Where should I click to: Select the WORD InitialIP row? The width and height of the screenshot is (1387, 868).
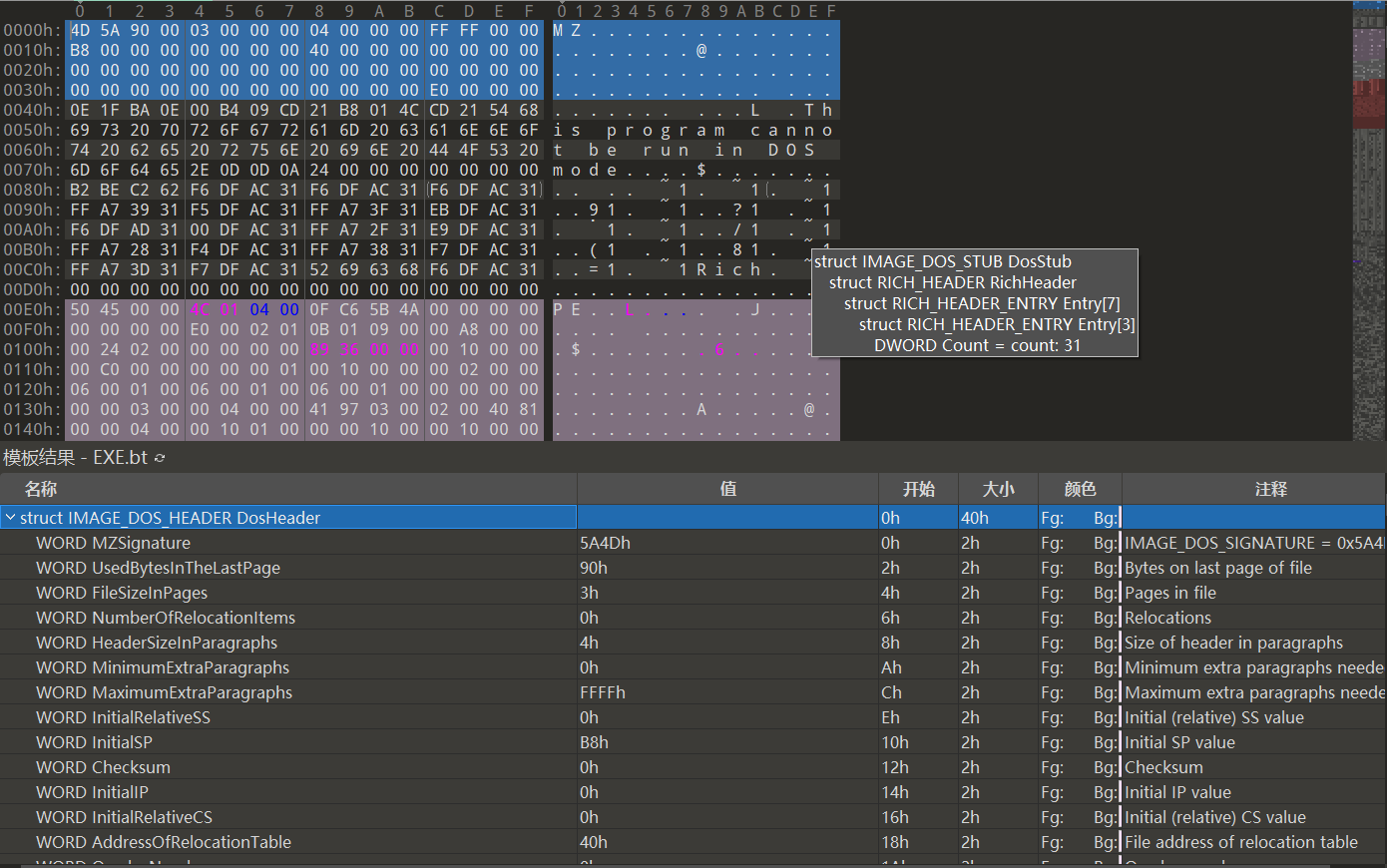pos(693,792)
